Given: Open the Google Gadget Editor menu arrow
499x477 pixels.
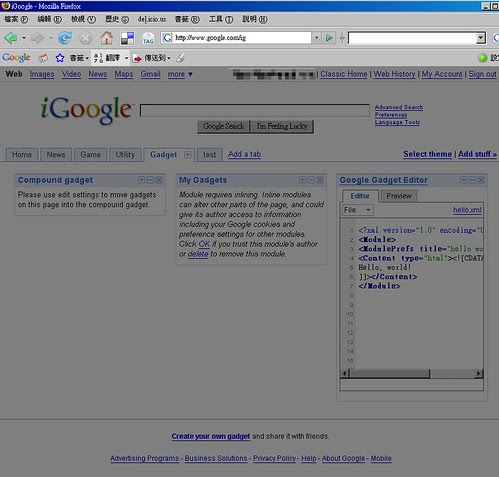Looking at the screenshot, I should (x=463, y=180).
